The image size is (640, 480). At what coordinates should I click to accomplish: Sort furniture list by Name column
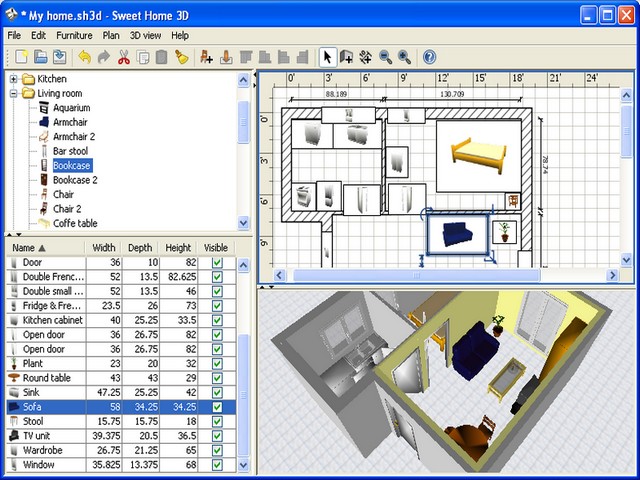46,248
